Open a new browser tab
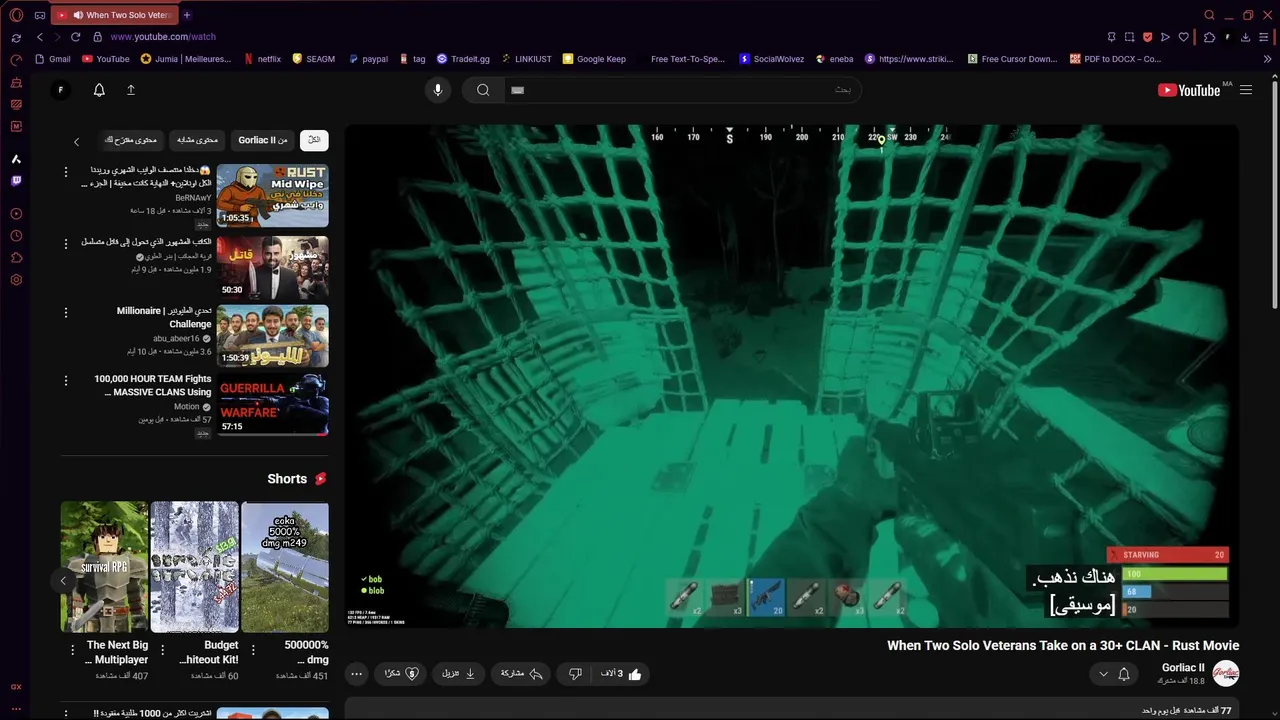 click(x=187, y=15)
